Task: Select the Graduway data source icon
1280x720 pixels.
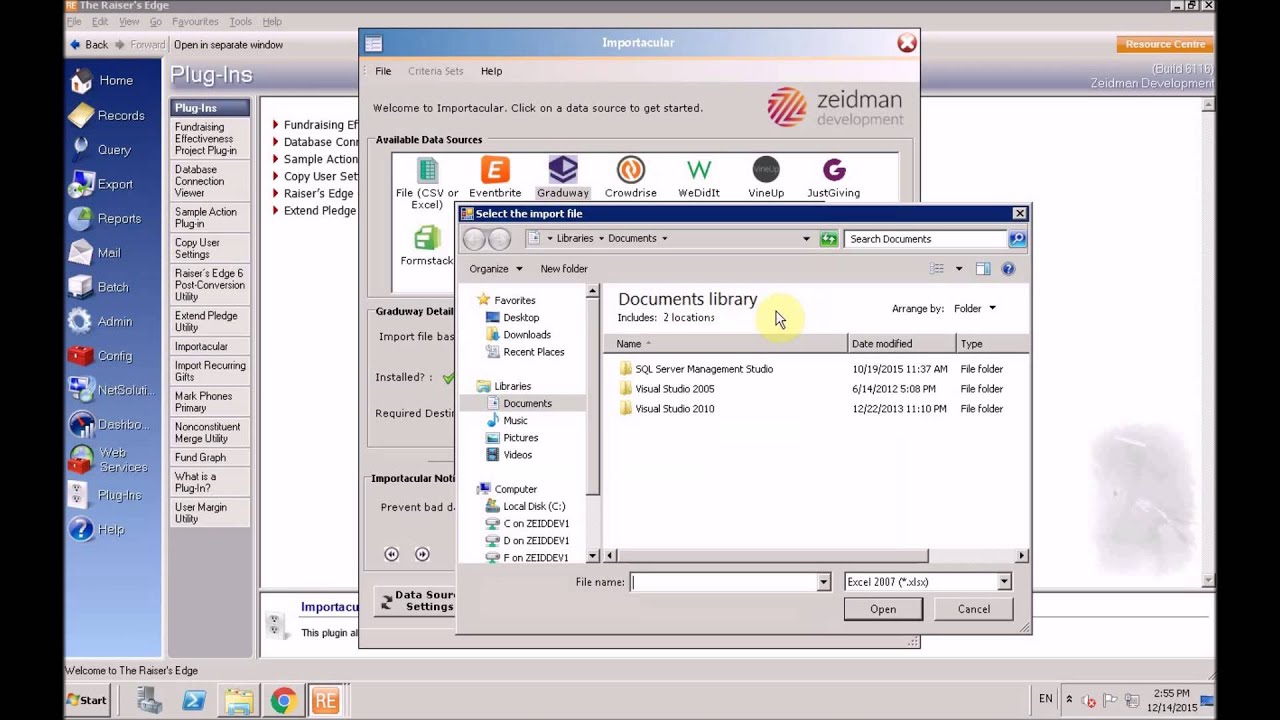Action: pyautogui.click(x=563, y=170)
